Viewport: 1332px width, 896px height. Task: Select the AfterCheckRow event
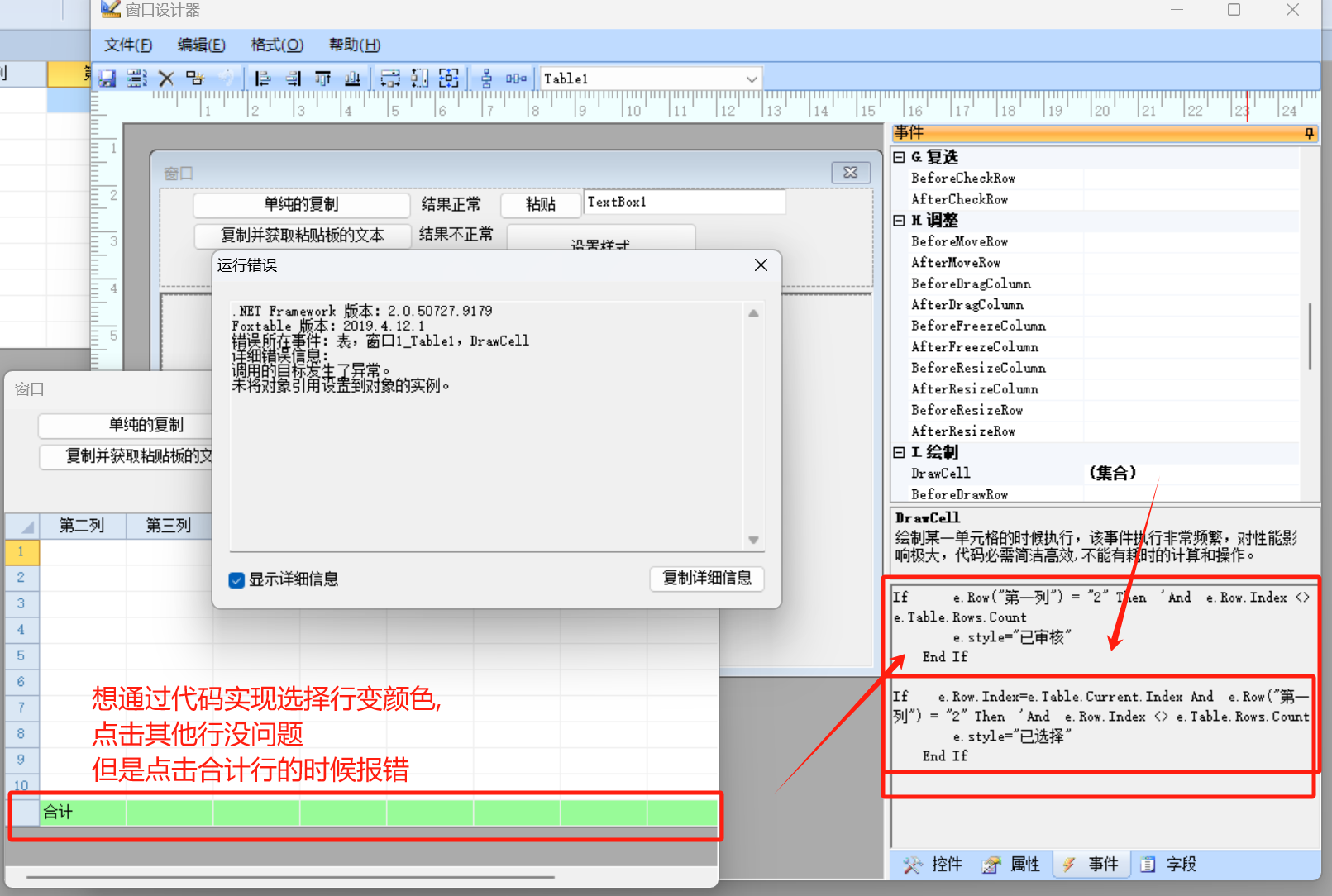(x=960, y=199)
